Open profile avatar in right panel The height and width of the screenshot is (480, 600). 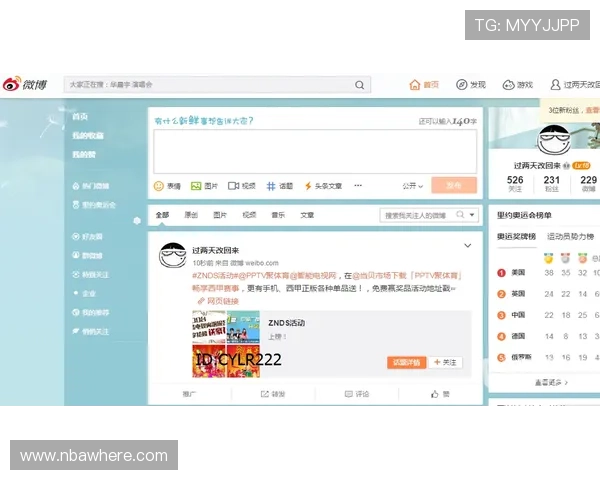(x=554, y=140)
